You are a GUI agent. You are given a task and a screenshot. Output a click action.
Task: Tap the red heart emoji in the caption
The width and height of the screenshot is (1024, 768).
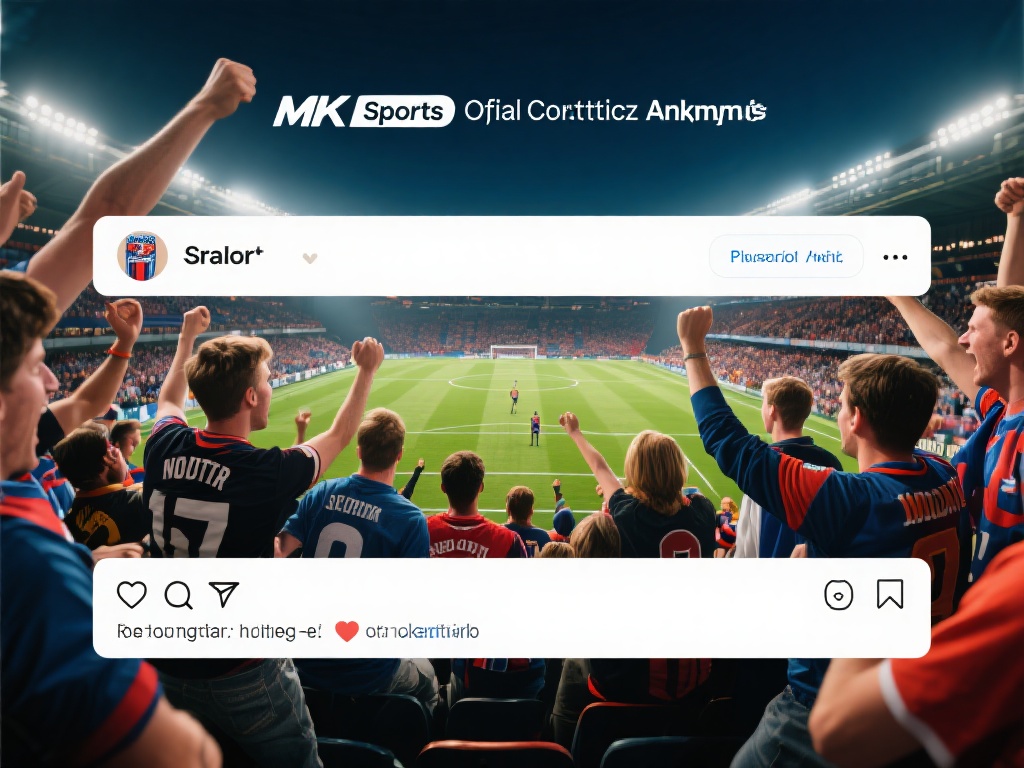tap(347, 632)
